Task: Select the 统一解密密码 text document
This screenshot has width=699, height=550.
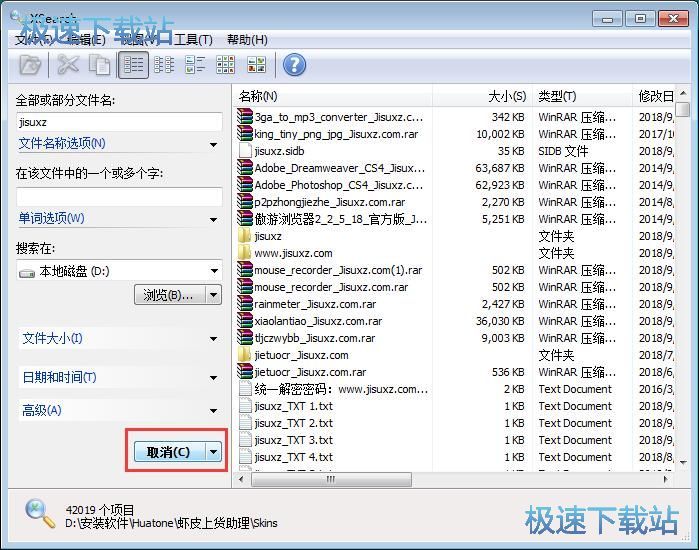Action: (341, 389)
